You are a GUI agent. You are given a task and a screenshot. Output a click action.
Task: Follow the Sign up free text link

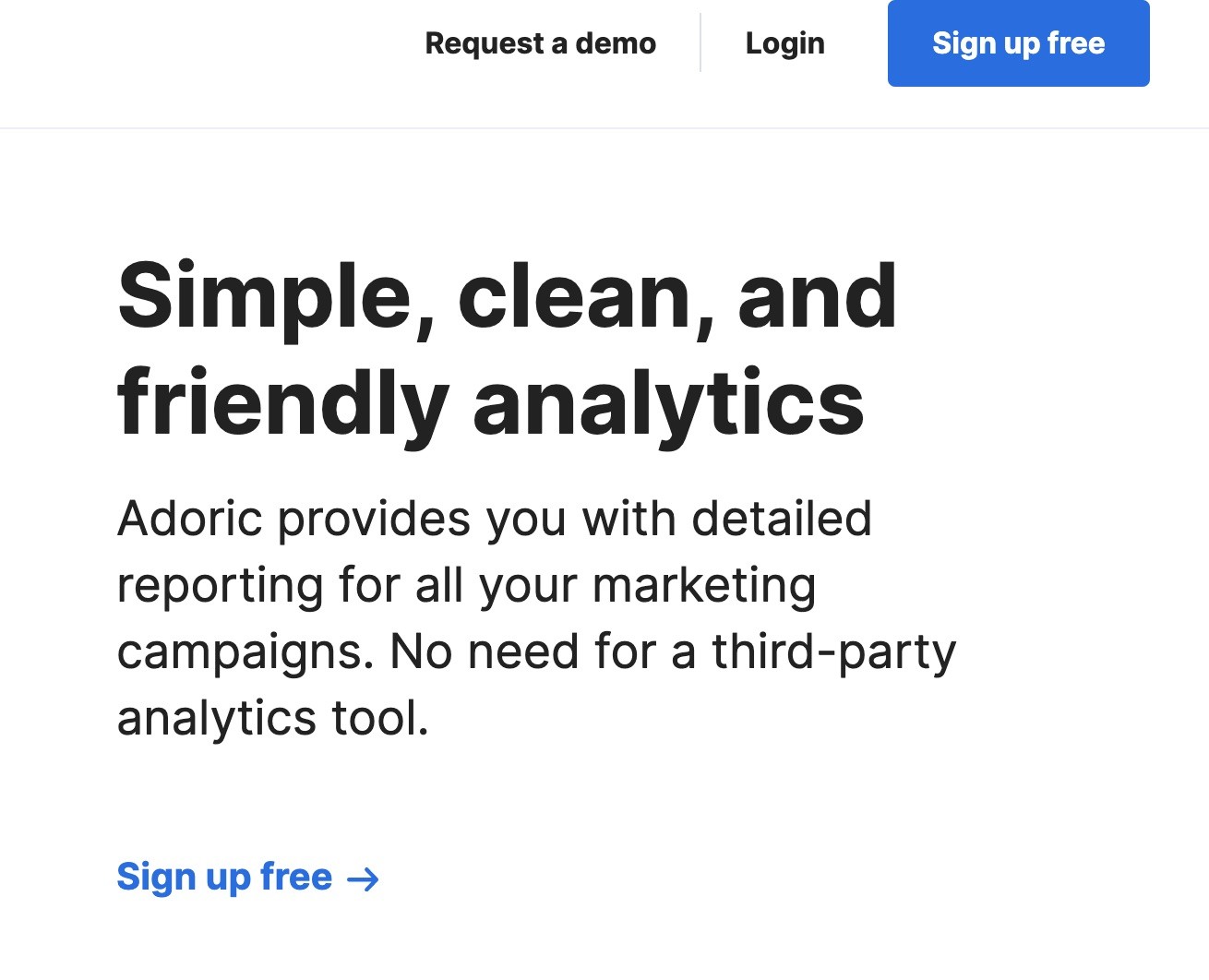224,877
